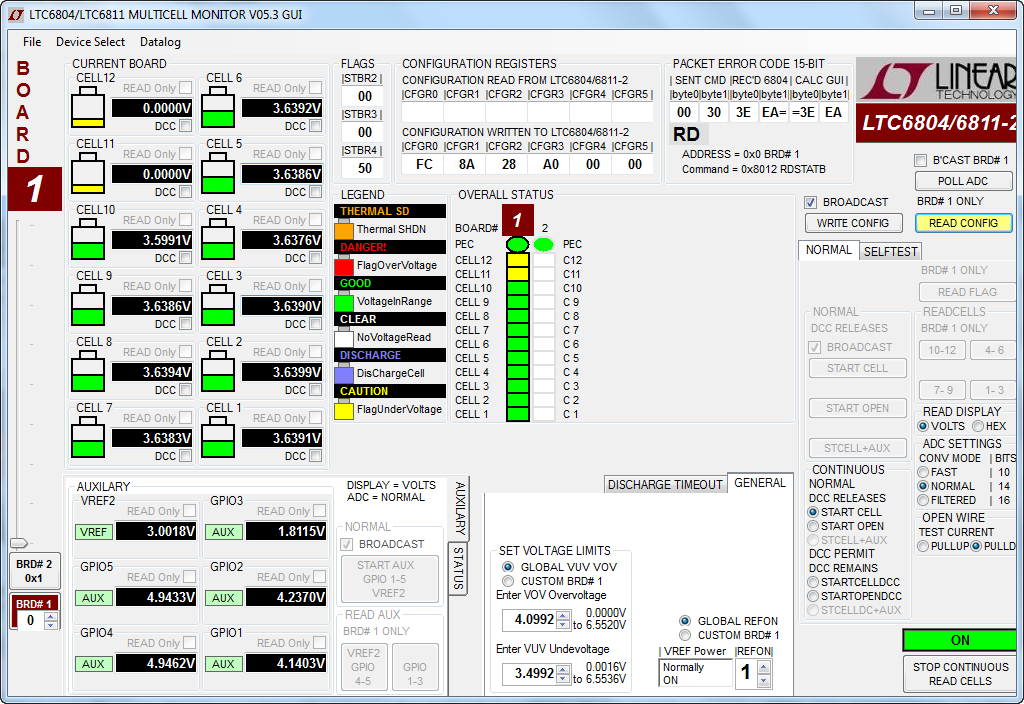Viewport: 1024px width, 704px height.
Task: Click the CELL10 battery icon
Action: [88, 239]
